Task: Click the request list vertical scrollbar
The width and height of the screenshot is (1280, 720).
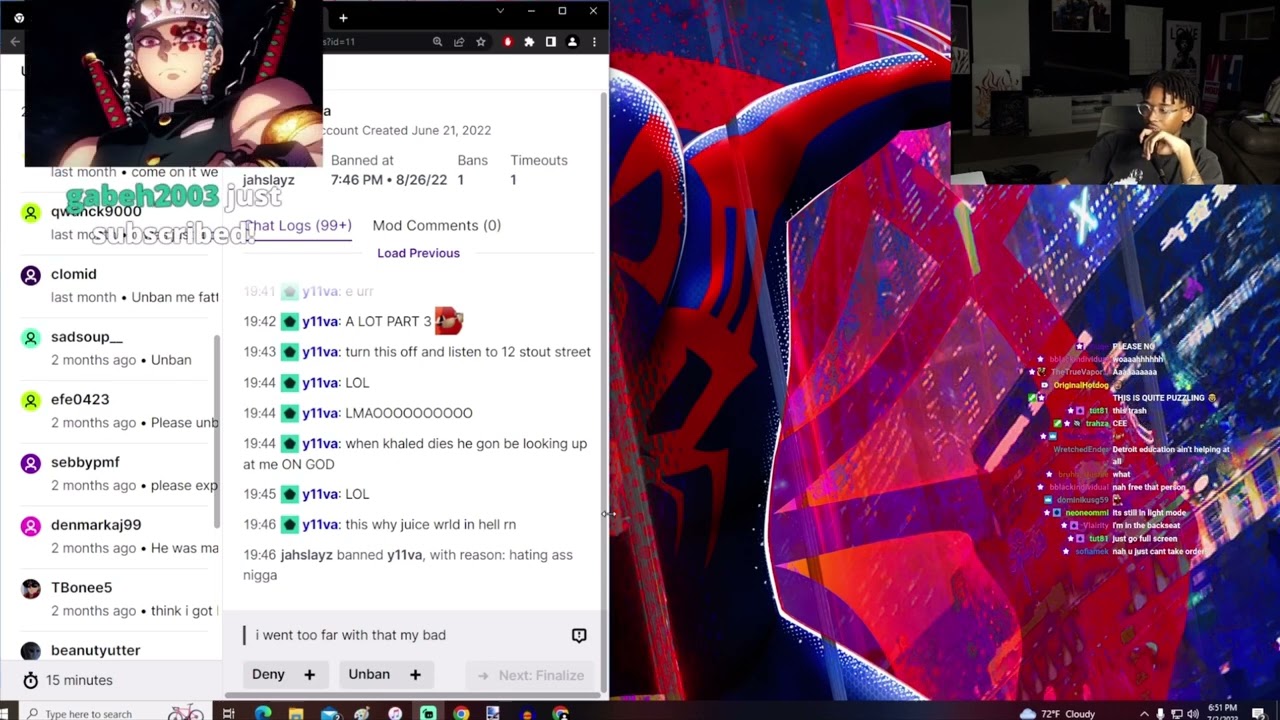Action: pyautogui.click(x=217, y=430)
